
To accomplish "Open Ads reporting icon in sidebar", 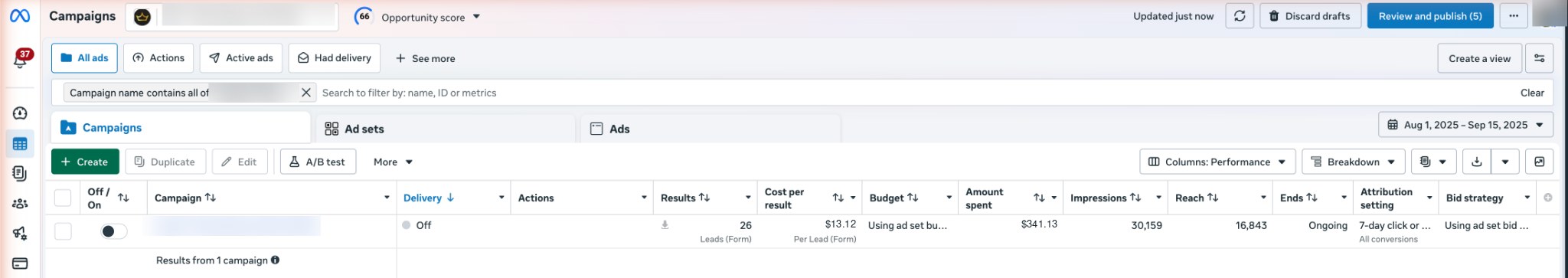I will [20, 174].
